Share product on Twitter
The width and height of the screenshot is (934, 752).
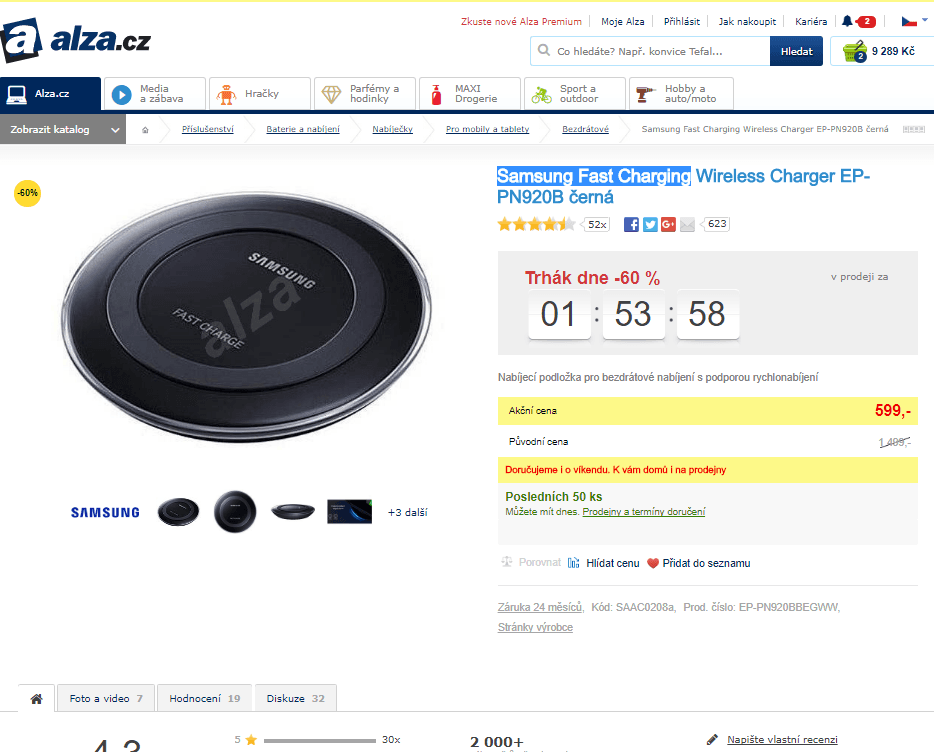(650, 225)
